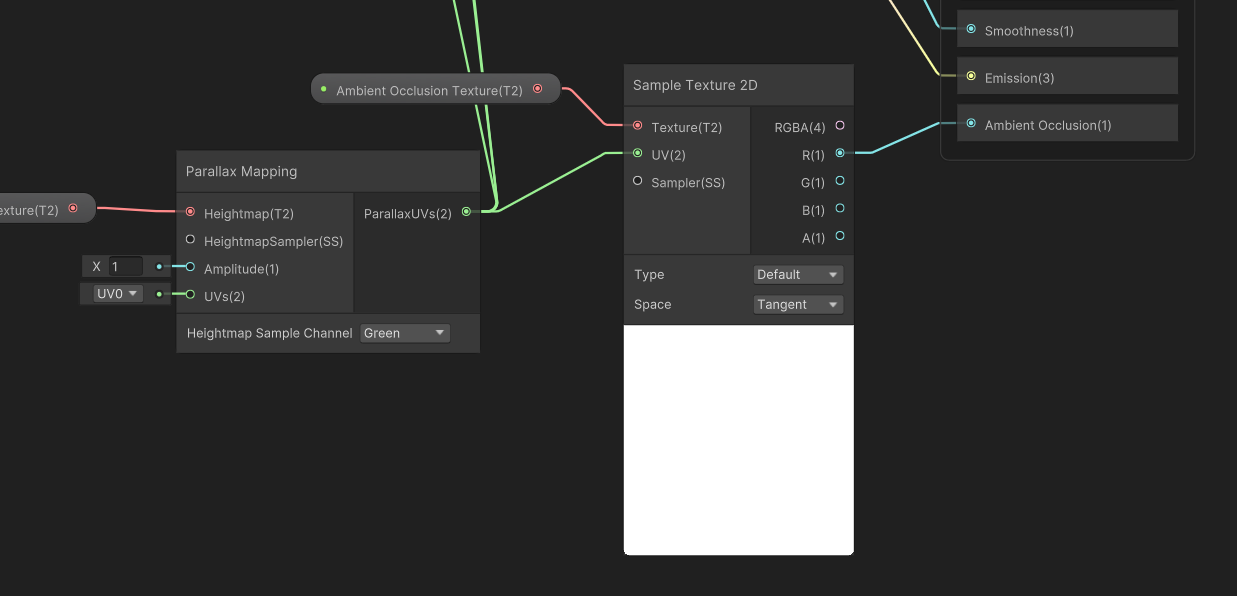The image size is (1237, 596).
Task: Select the Ambient Occlusion Texture property node
Action: click(x=430, y=88)
